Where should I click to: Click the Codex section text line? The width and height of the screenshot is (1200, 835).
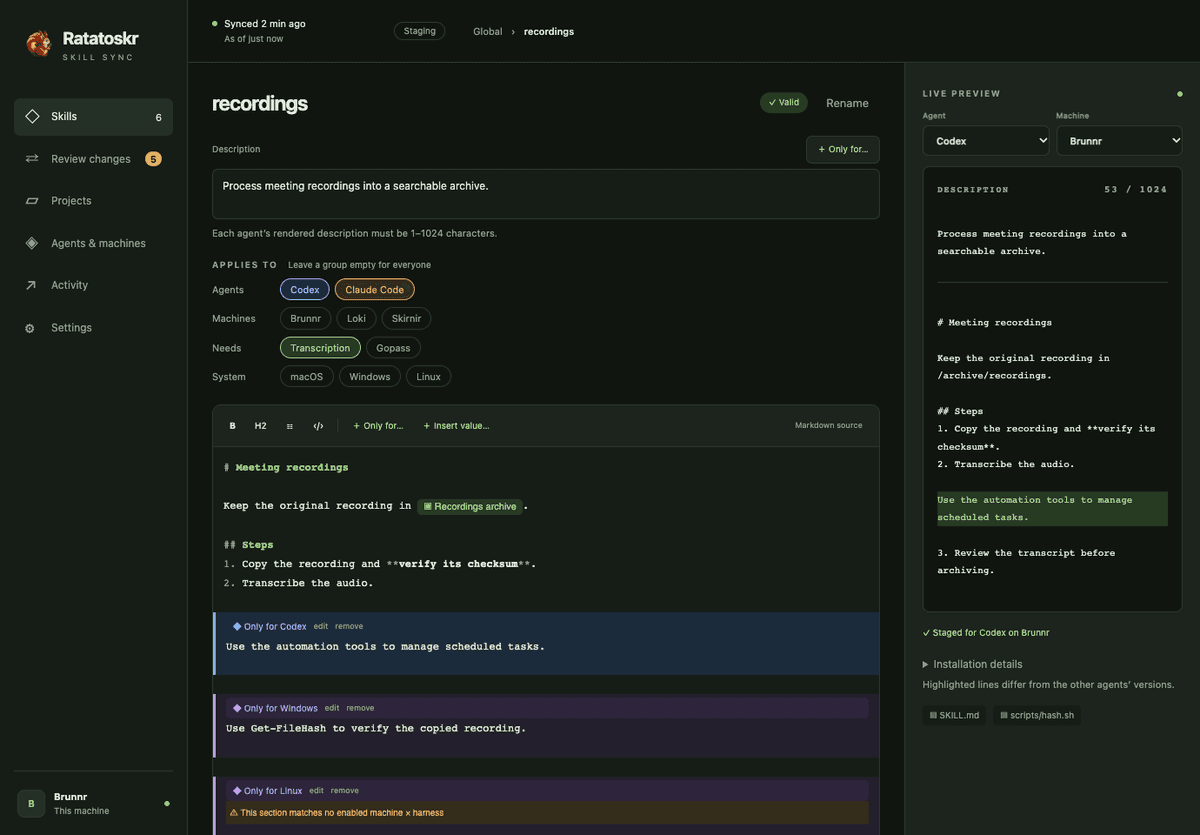385,647
